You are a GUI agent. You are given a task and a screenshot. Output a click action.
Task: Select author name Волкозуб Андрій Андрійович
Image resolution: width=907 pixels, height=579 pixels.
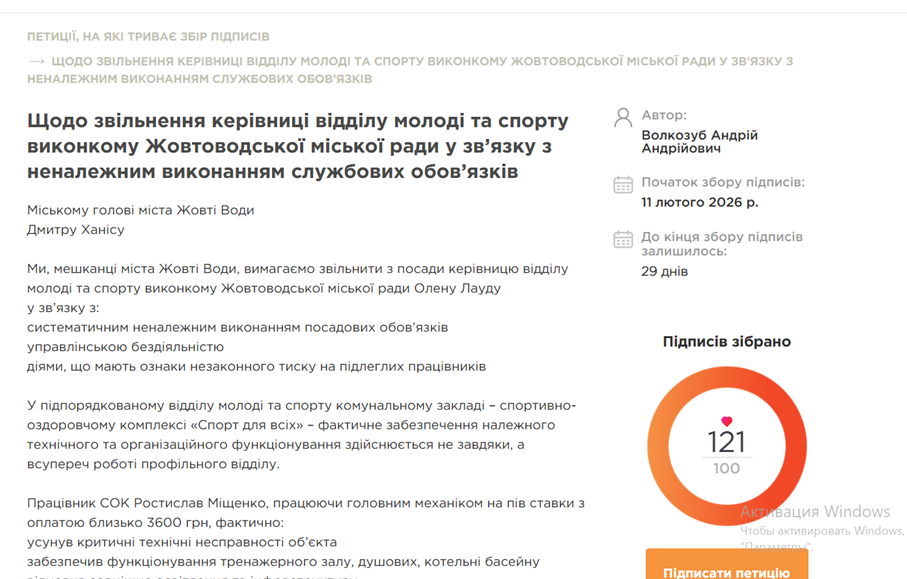tap(699, 141)
